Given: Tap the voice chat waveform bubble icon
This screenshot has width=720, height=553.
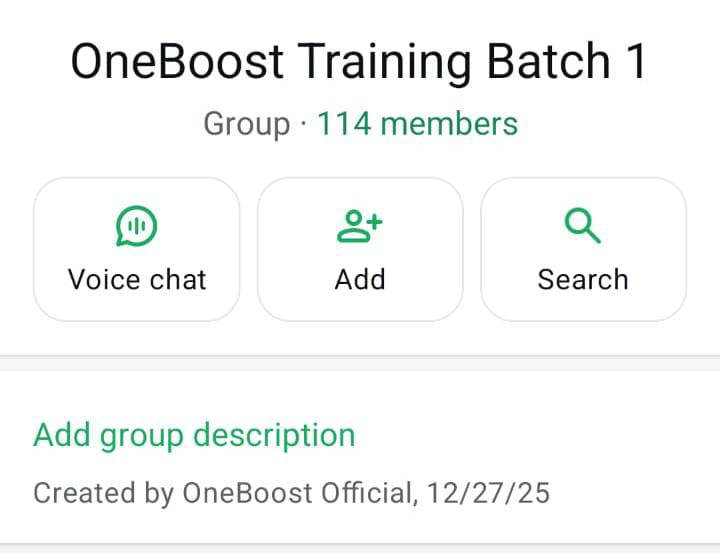Looking at the screenshot, I should coord(136,226).
